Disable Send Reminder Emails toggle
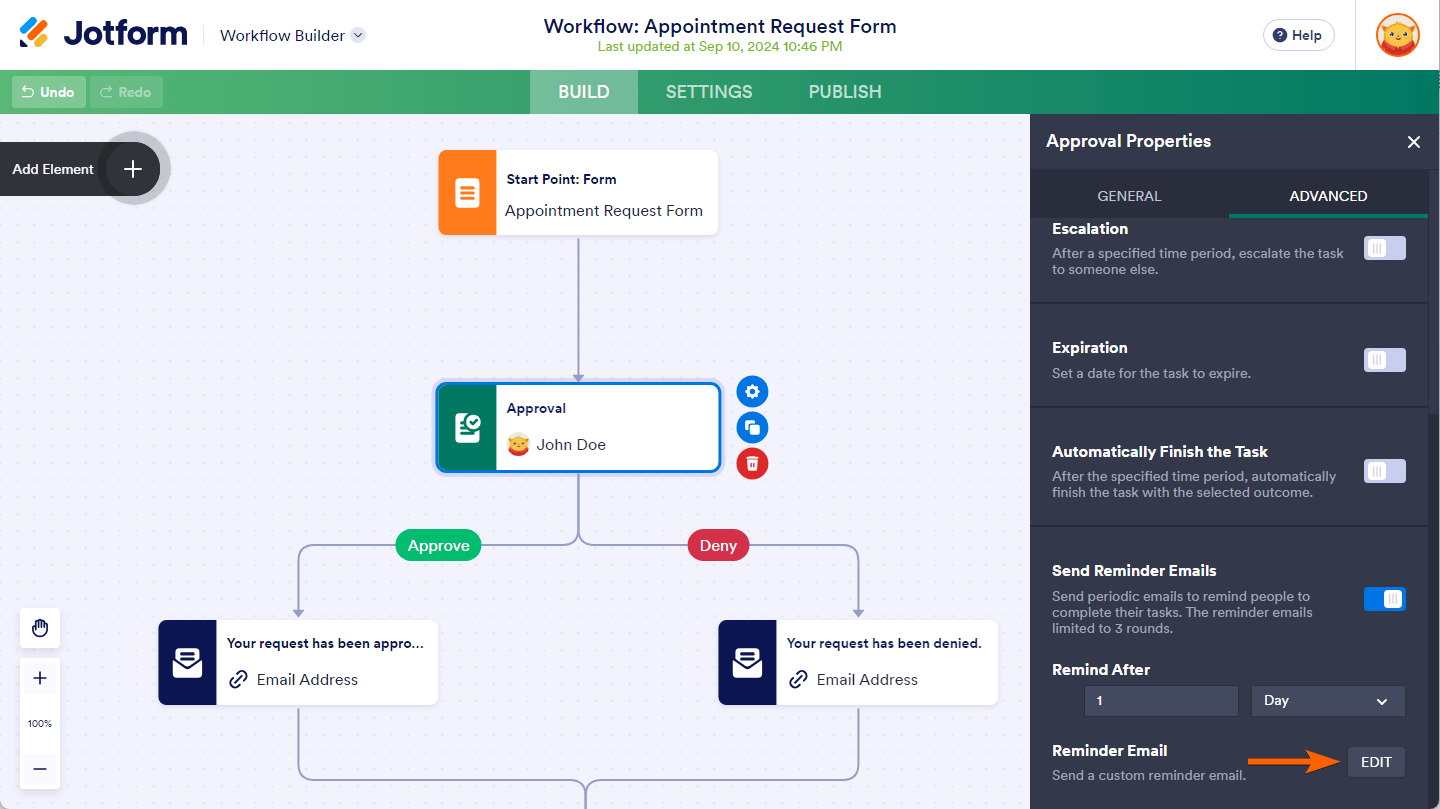 (1385, 599)
